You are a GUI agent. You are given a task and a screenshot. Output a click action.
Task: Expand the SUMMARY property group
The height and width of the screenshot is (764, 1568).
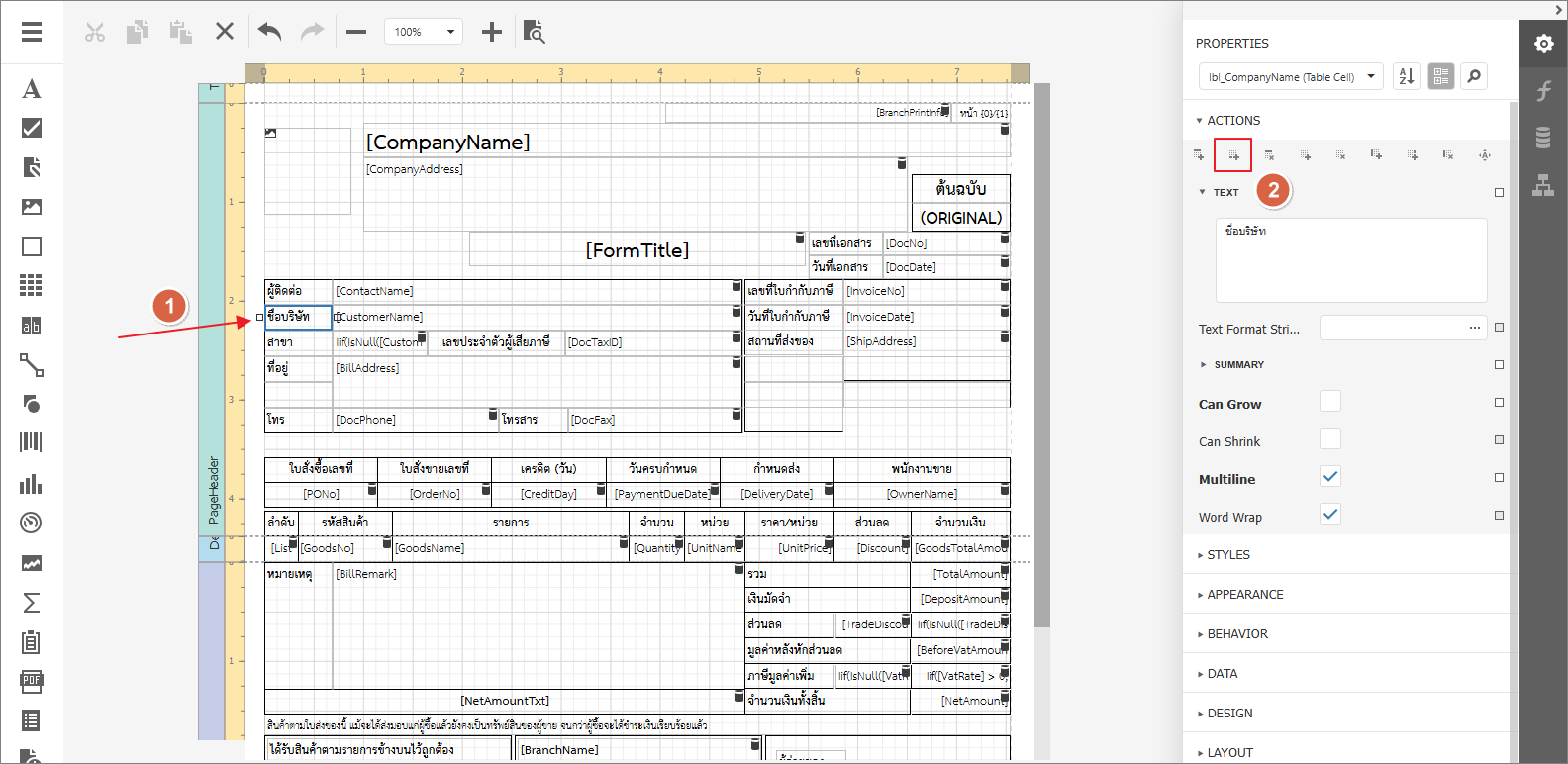point(1232,365)
